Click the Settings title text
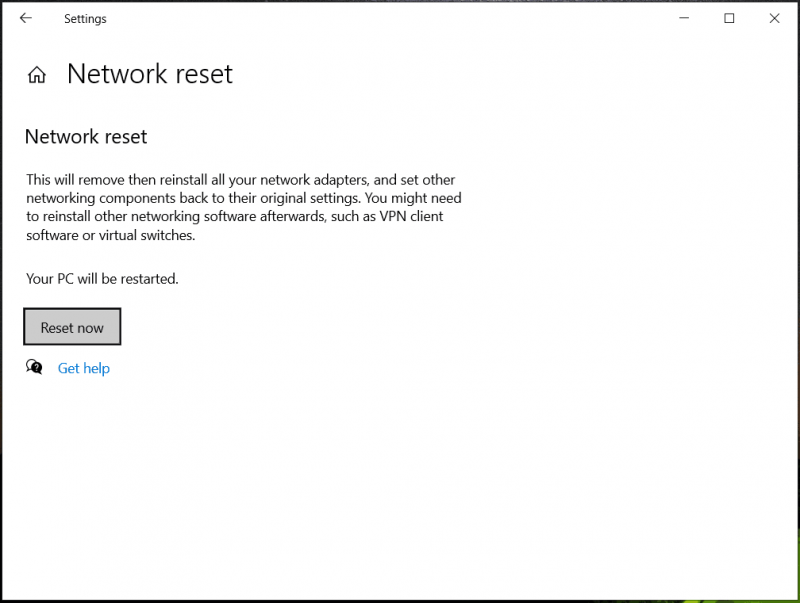This screenshot has height=603, width=800. click(x=85, y=19)
